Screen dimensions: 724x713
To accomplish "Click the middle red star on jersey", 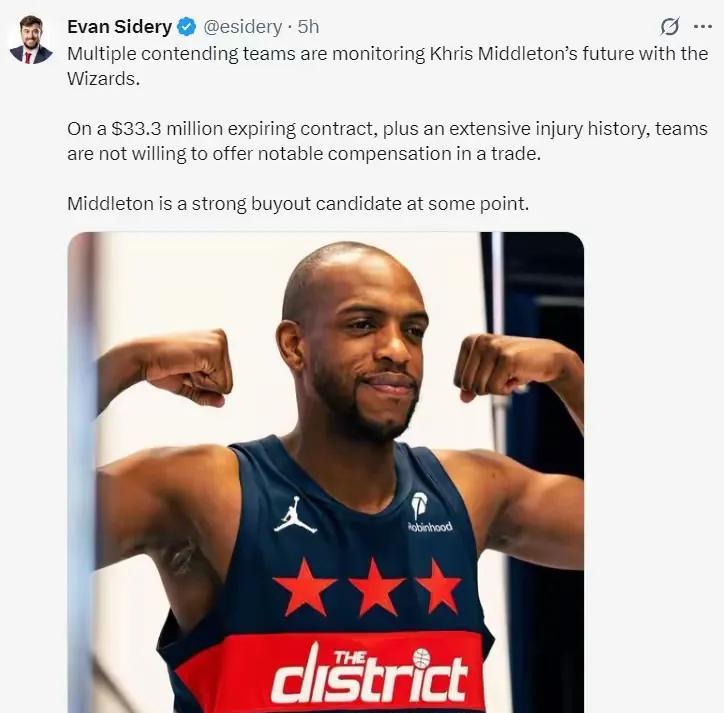I will [x=376, y=587].
